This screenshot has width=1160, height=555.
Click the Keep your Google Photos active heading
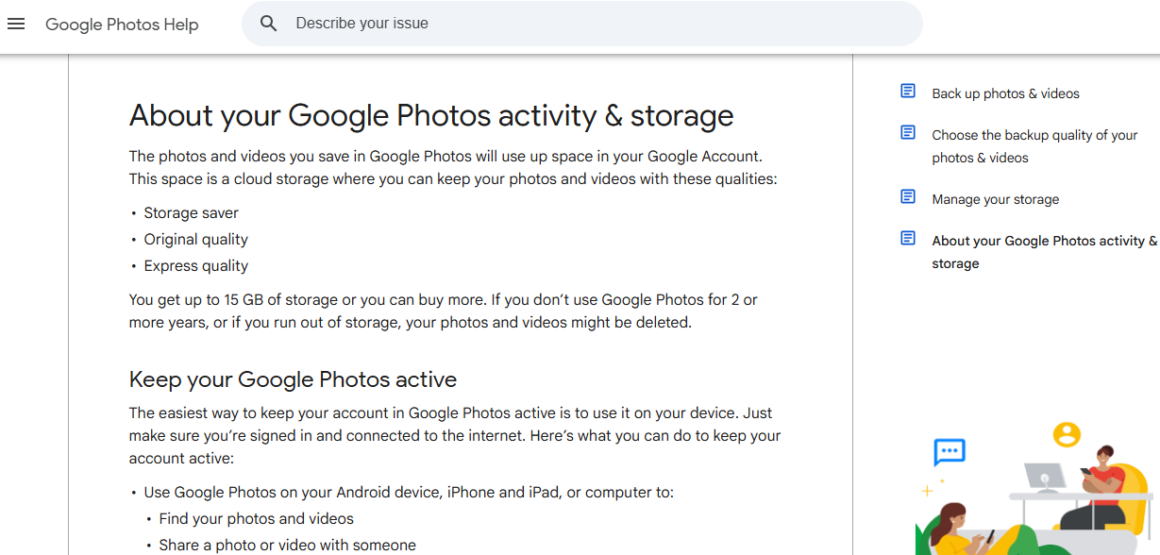tap(293, 380)
